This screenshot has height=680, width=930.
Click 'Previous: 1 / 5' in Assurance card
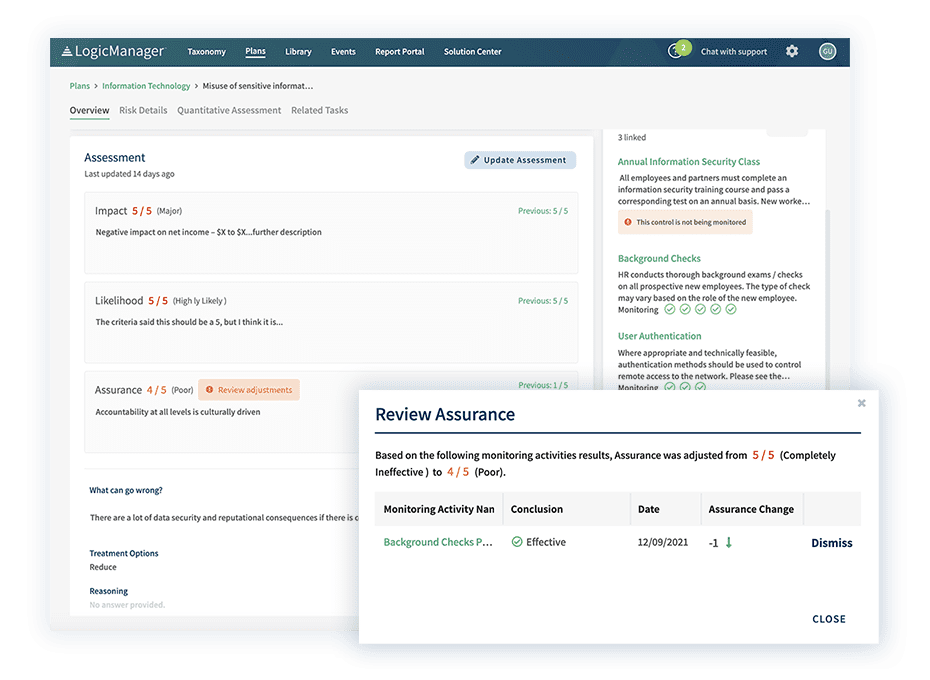(x=543, y=385)
